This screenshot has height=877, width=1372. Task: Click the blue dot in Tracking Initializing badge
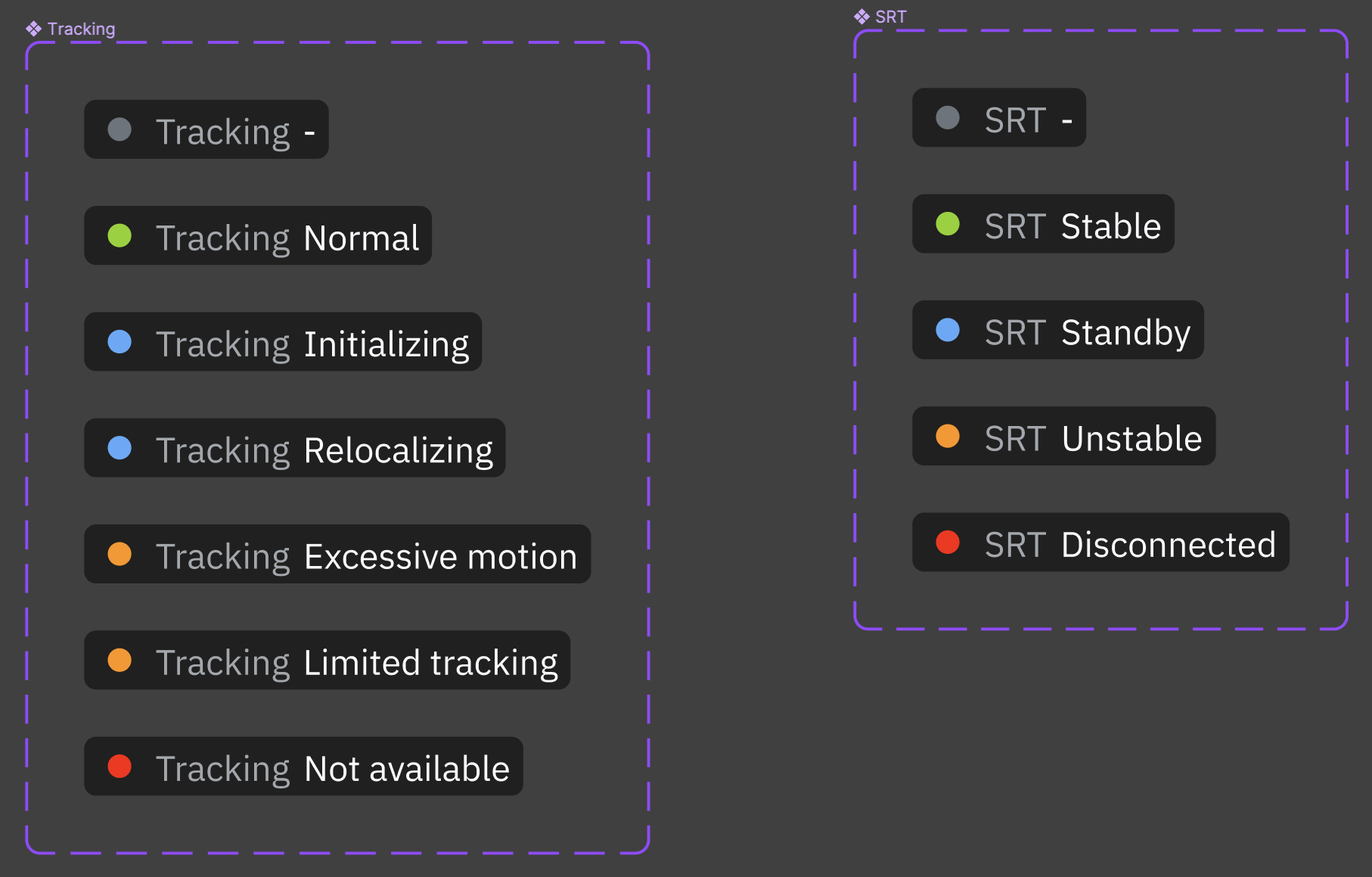coord(120,342)
